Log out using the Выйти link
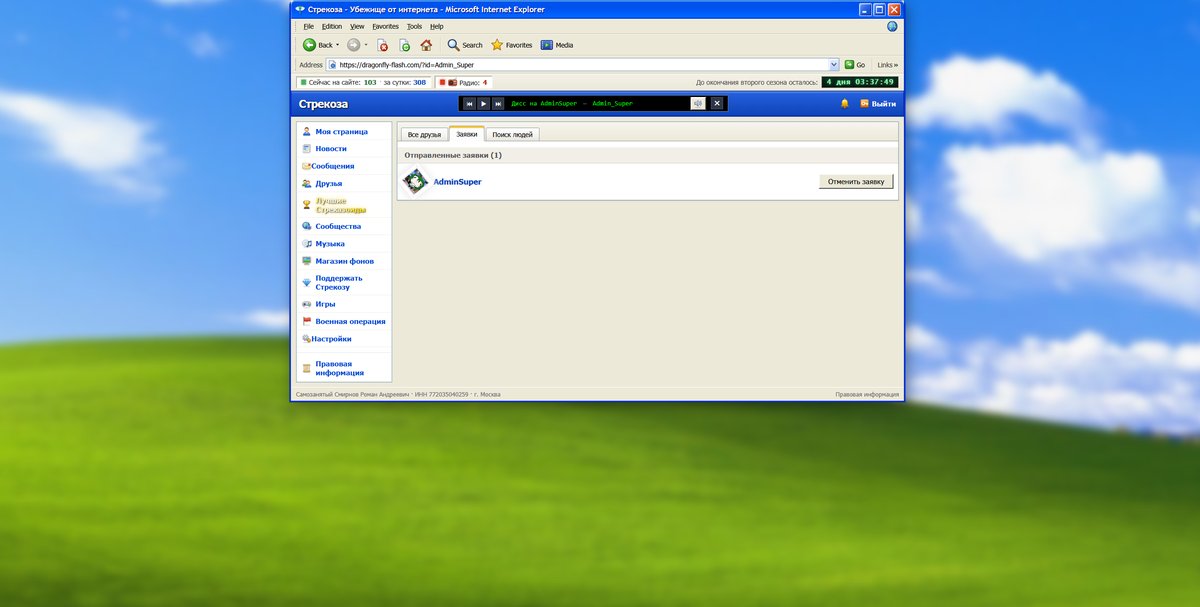 click(878, 104)
